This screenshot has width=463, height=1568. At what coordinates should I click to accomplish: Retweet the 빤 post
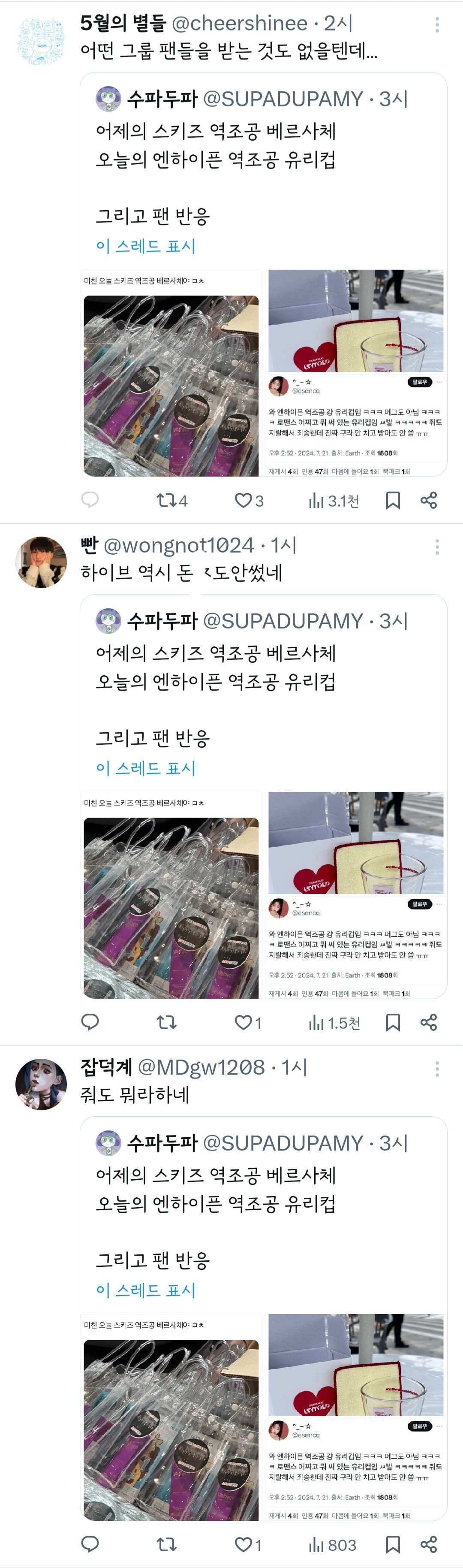(167, 1022)
